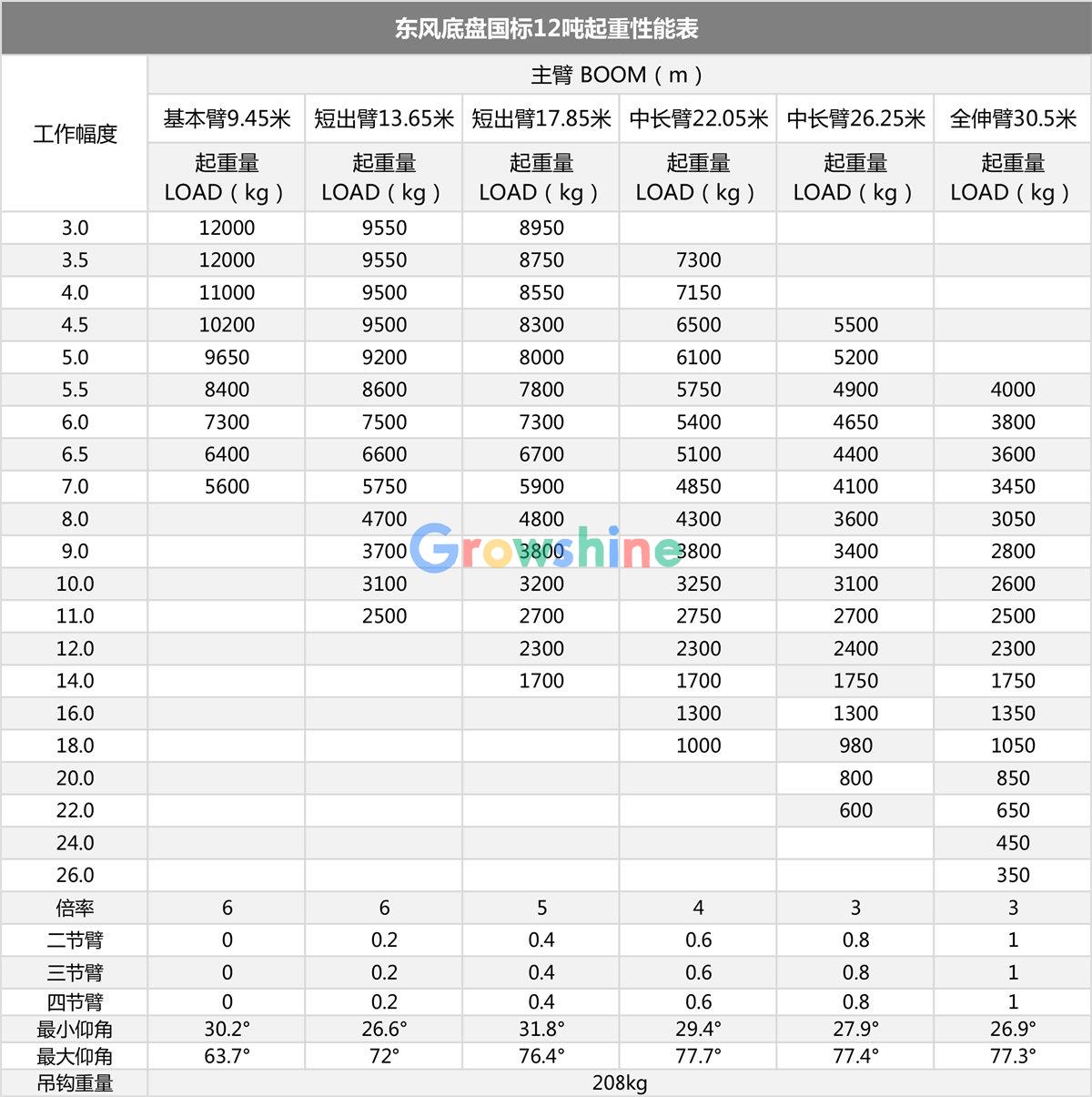Click the maximum angle 77.3°
The width and height of the screenshot is (1092, 1097).
click(1013, 1056)
